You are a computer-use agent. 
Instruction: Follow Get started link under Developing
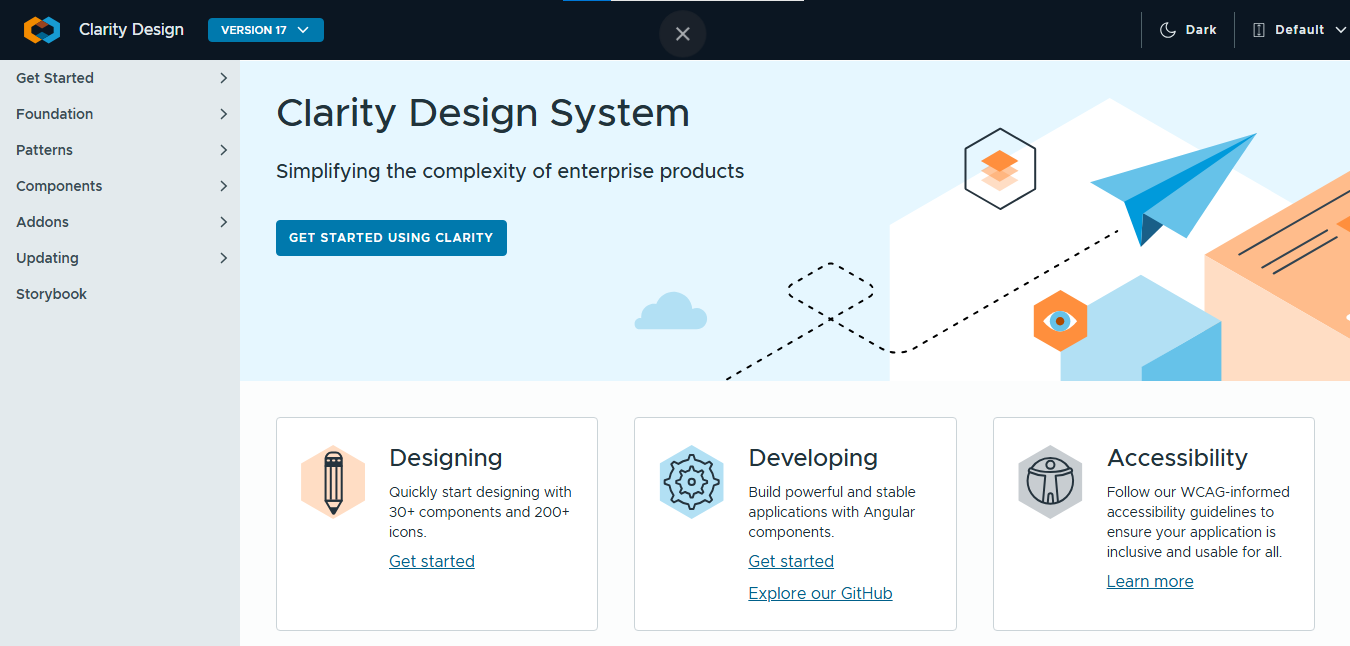tap(791, 561)
